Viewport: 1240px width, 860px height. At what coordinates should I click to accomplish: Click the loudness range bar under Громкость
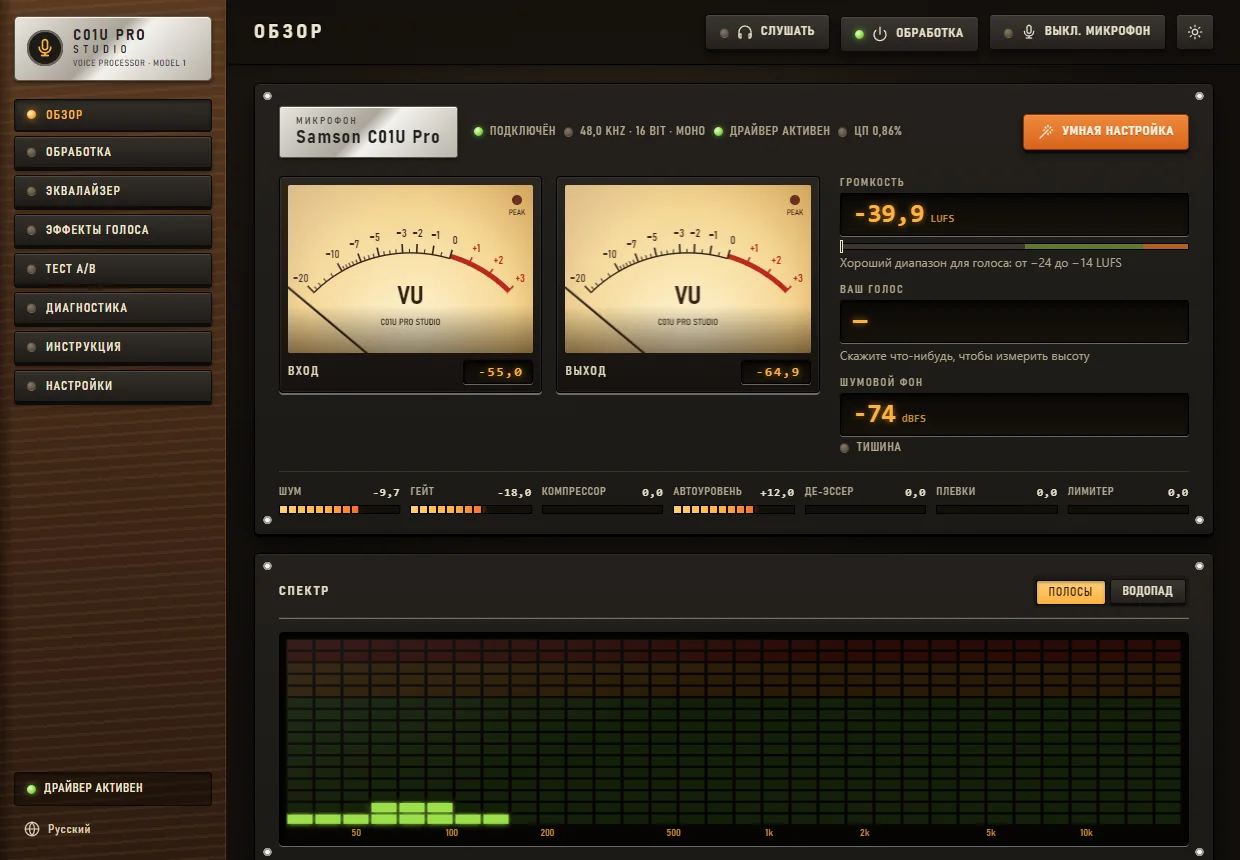1014,246
